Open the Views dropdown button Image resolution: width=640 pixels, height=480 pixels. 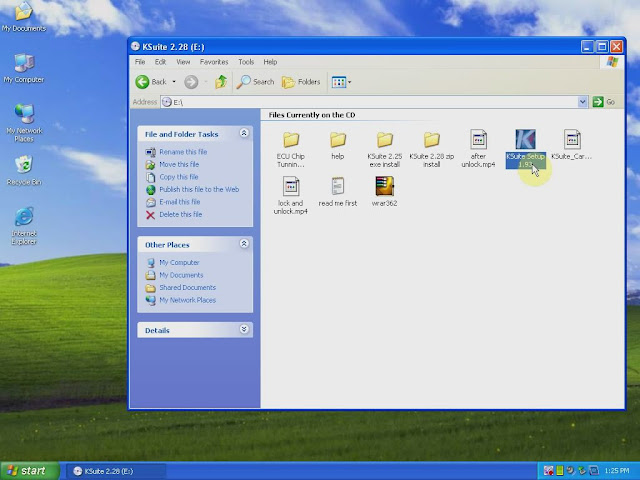pos(341,82)
